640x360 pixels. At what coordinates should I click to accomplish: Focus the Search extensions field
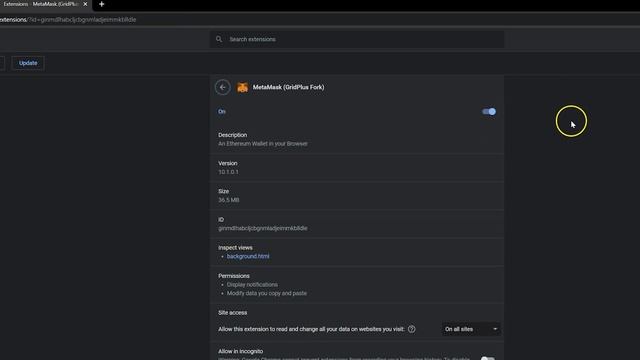tap(357, 39)
